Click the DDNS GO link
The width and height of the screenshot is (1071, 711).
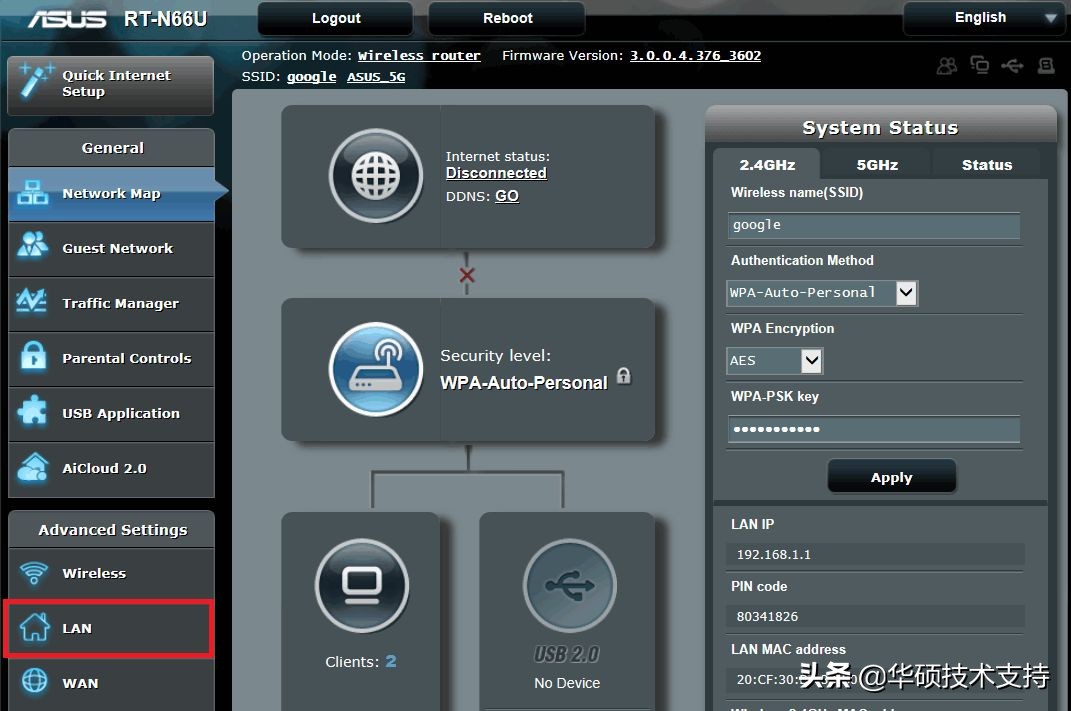[x=507, y=196]
